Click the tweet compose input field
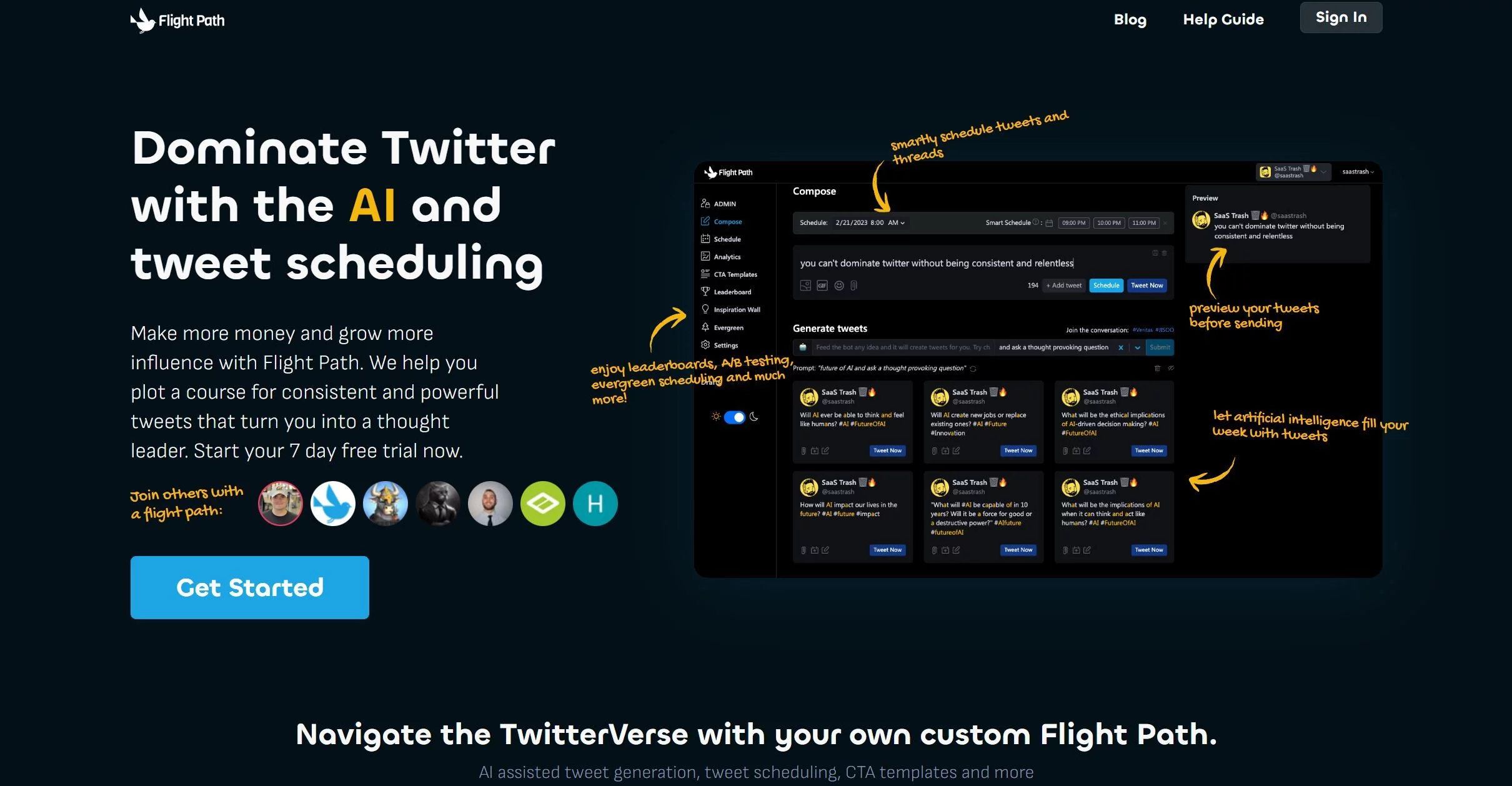Viewport: 1512px width, 786px height. 983,263
